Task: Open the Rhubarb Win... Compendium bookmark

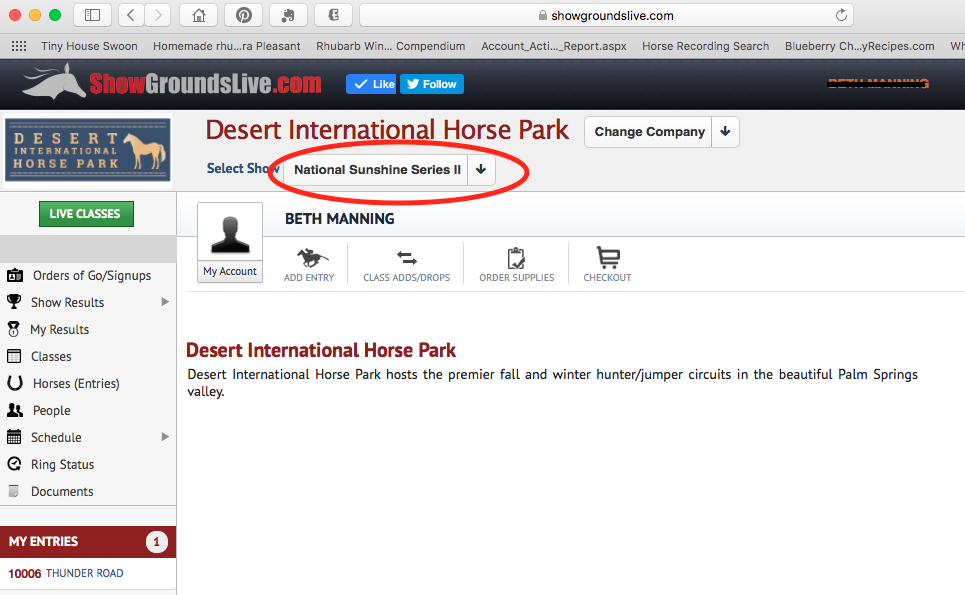Action: coord(391,46)
